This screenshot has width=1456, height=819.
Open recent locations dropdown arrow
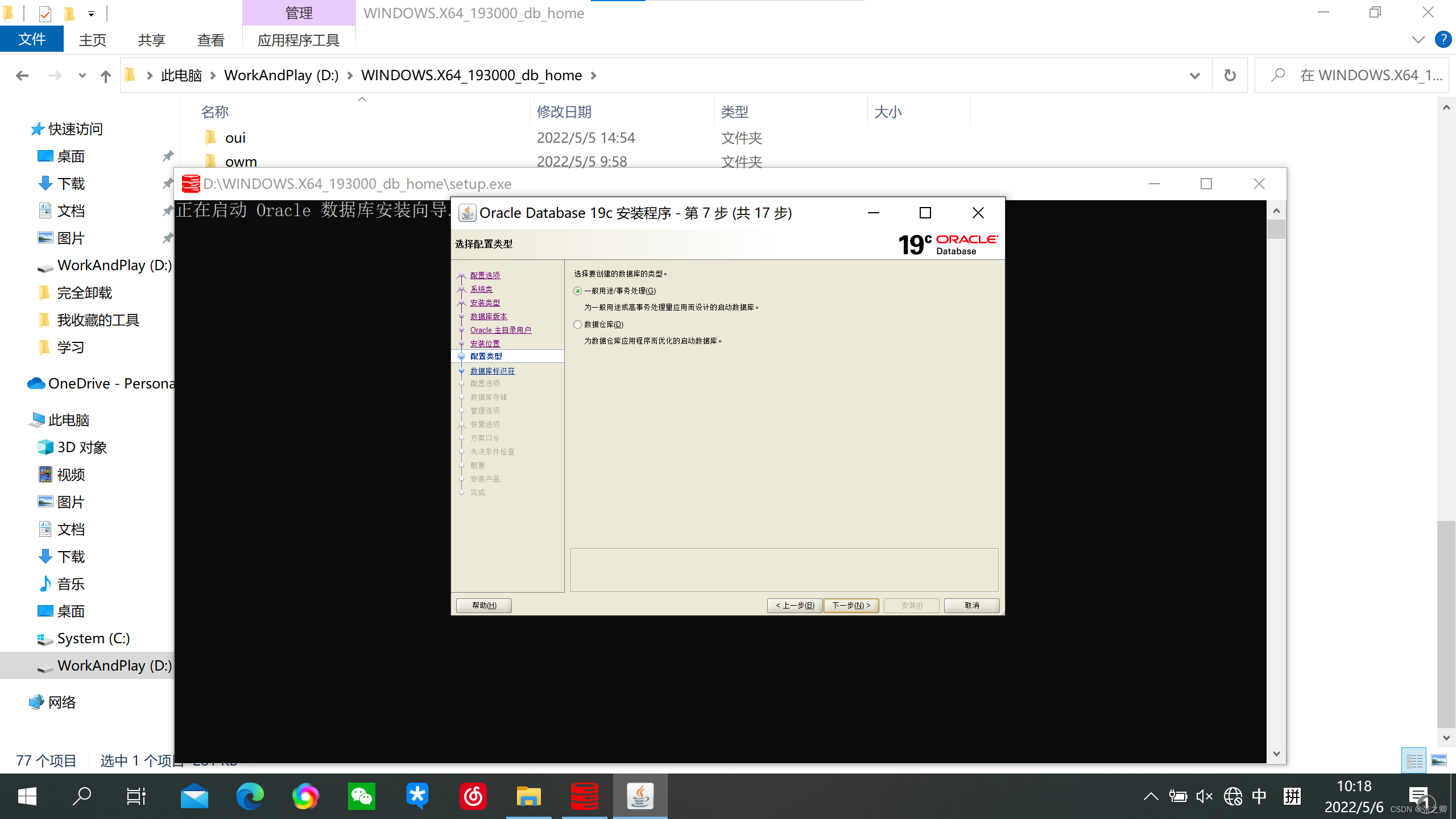(82, 75)
